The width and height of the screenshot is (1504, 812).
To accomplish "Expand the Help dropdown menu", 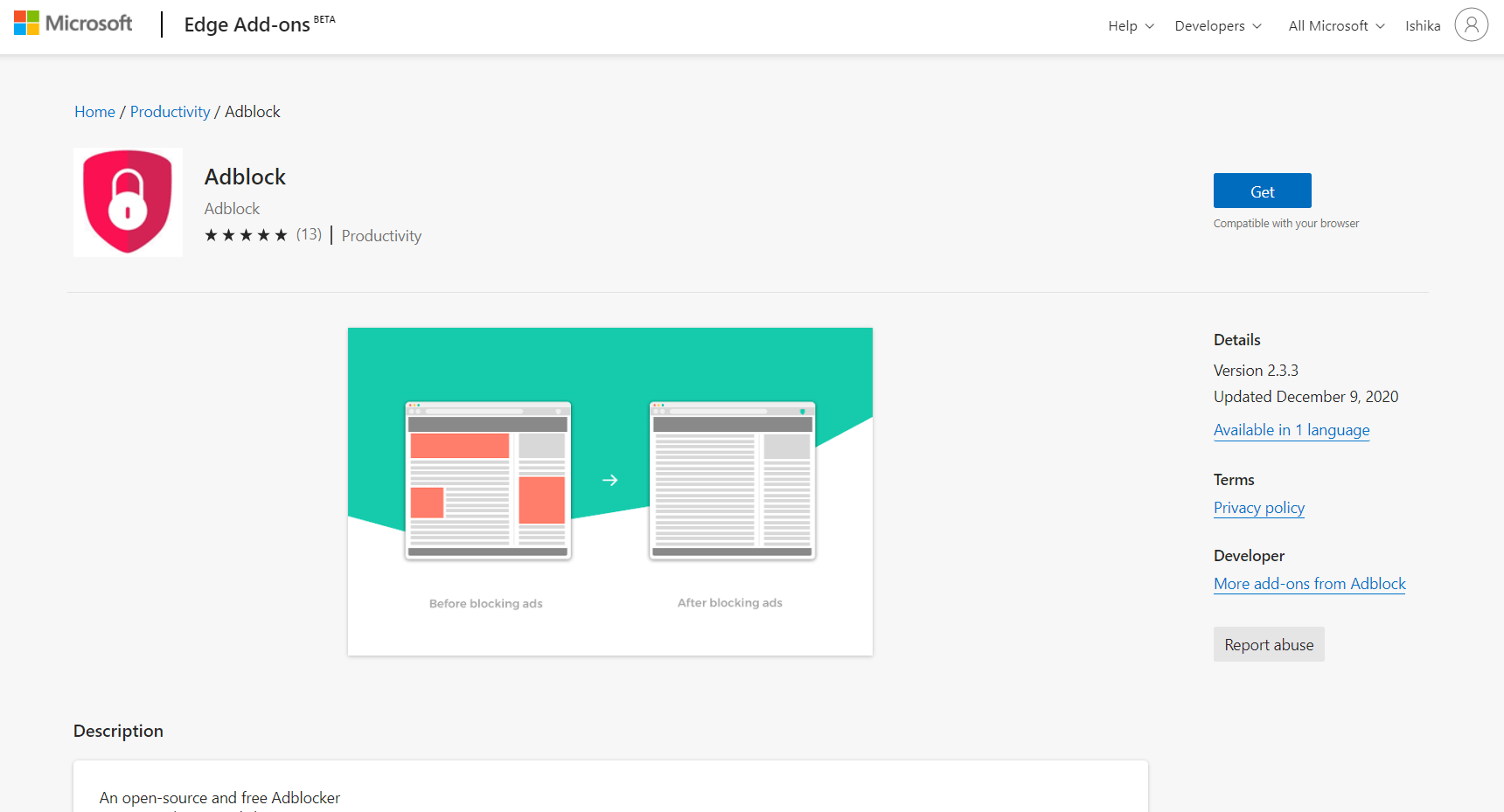I will [1131, 26].
